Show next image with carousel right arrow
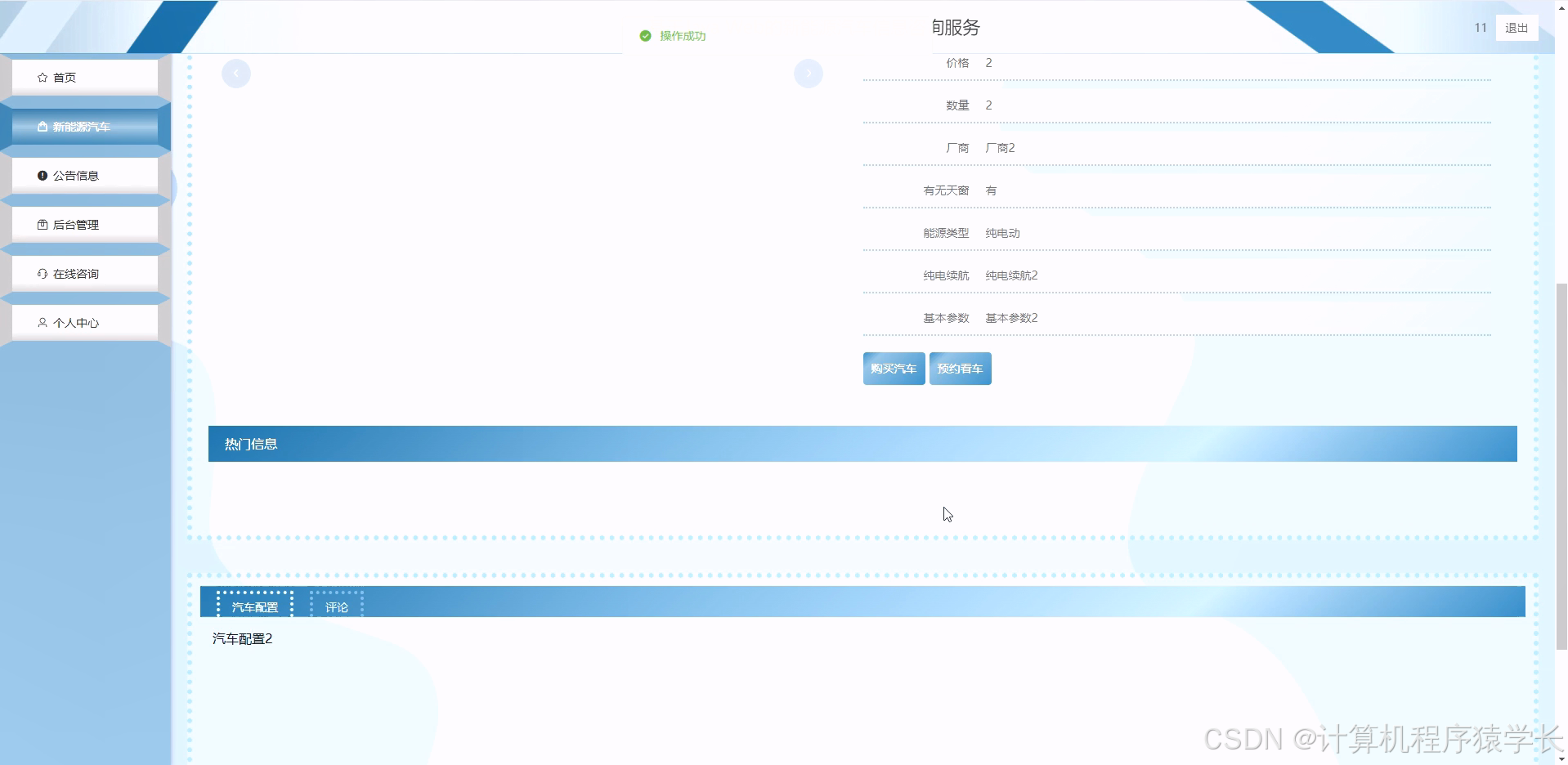Viewport: 1568px width, 765px height. (x=809, y=74)
